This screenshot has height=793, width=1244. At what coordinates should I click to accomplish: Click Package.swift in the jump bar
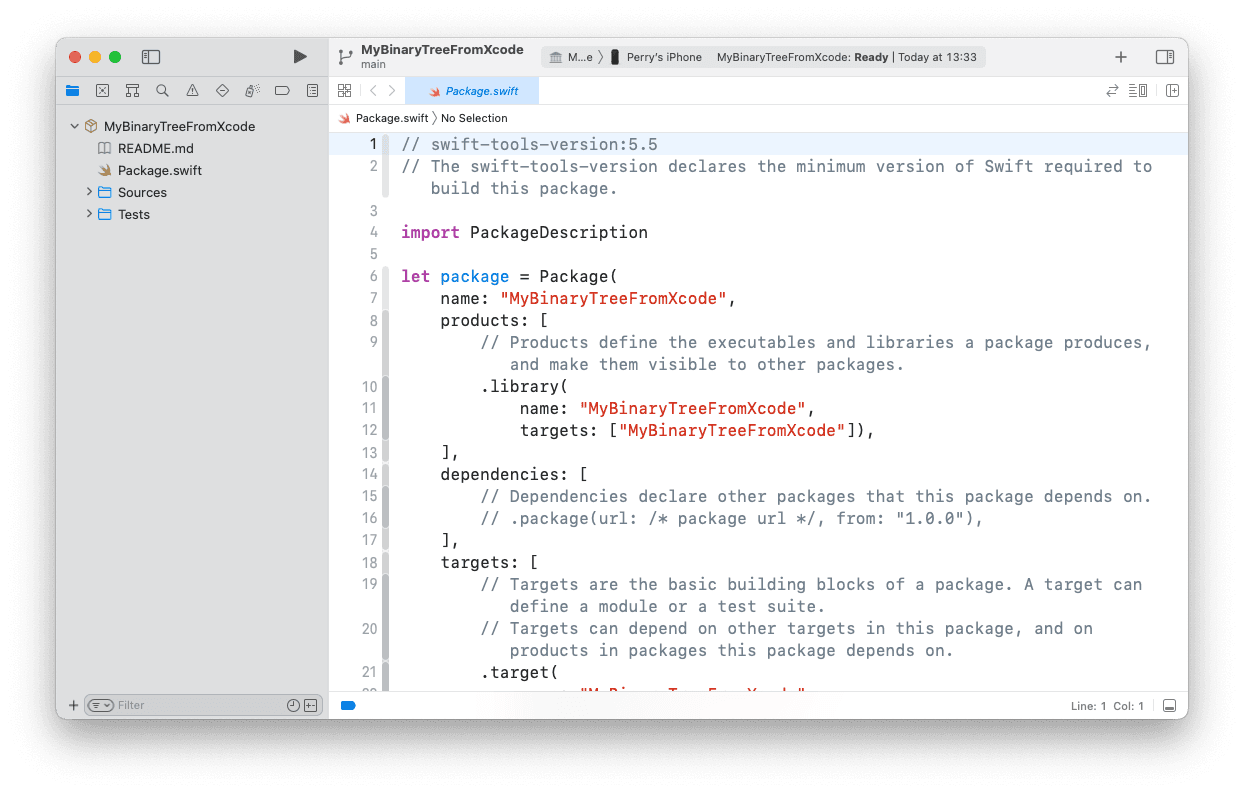tap(391, 118)
